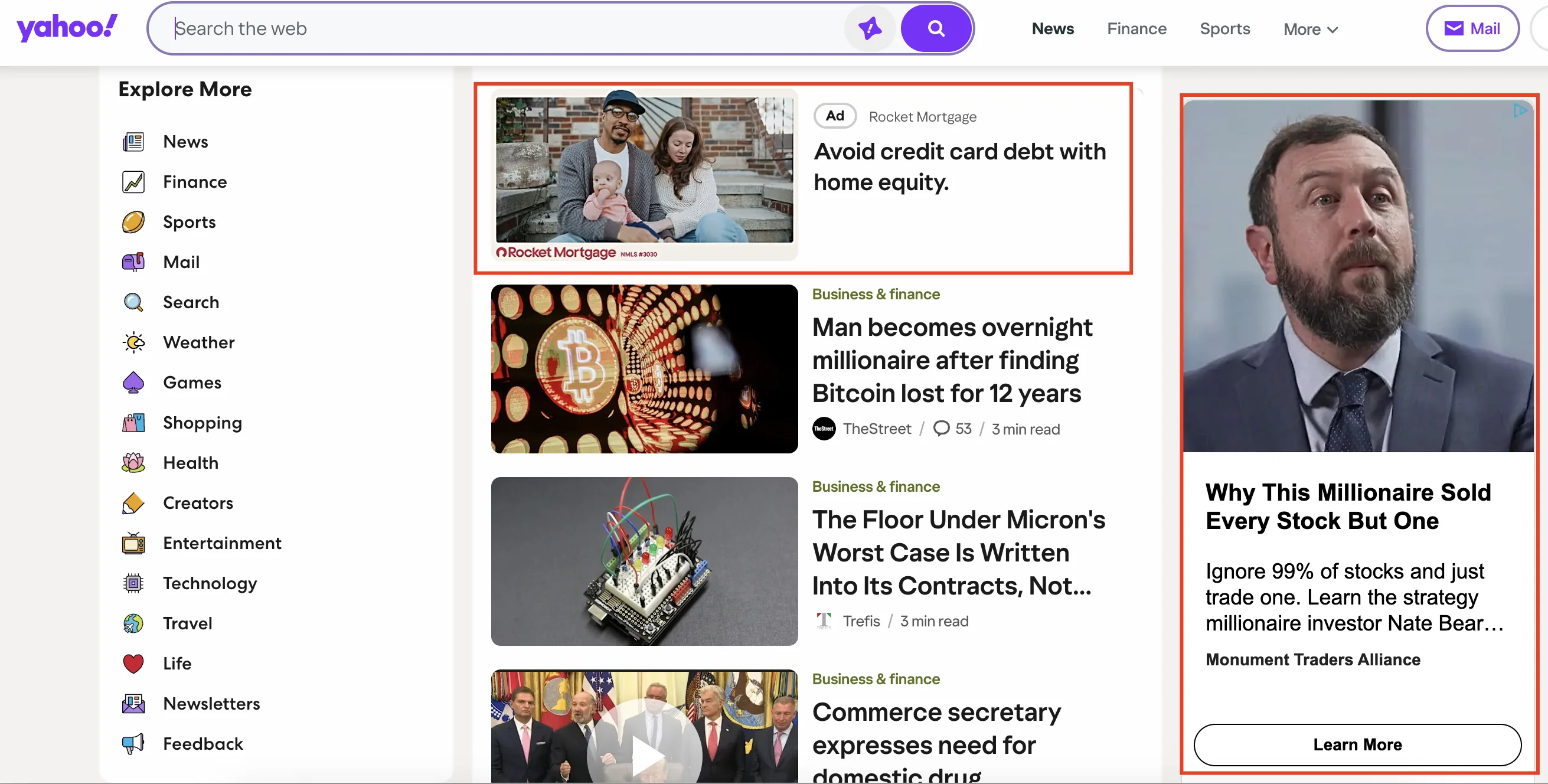Click the Mail button in header

(x=1472, y=28)
